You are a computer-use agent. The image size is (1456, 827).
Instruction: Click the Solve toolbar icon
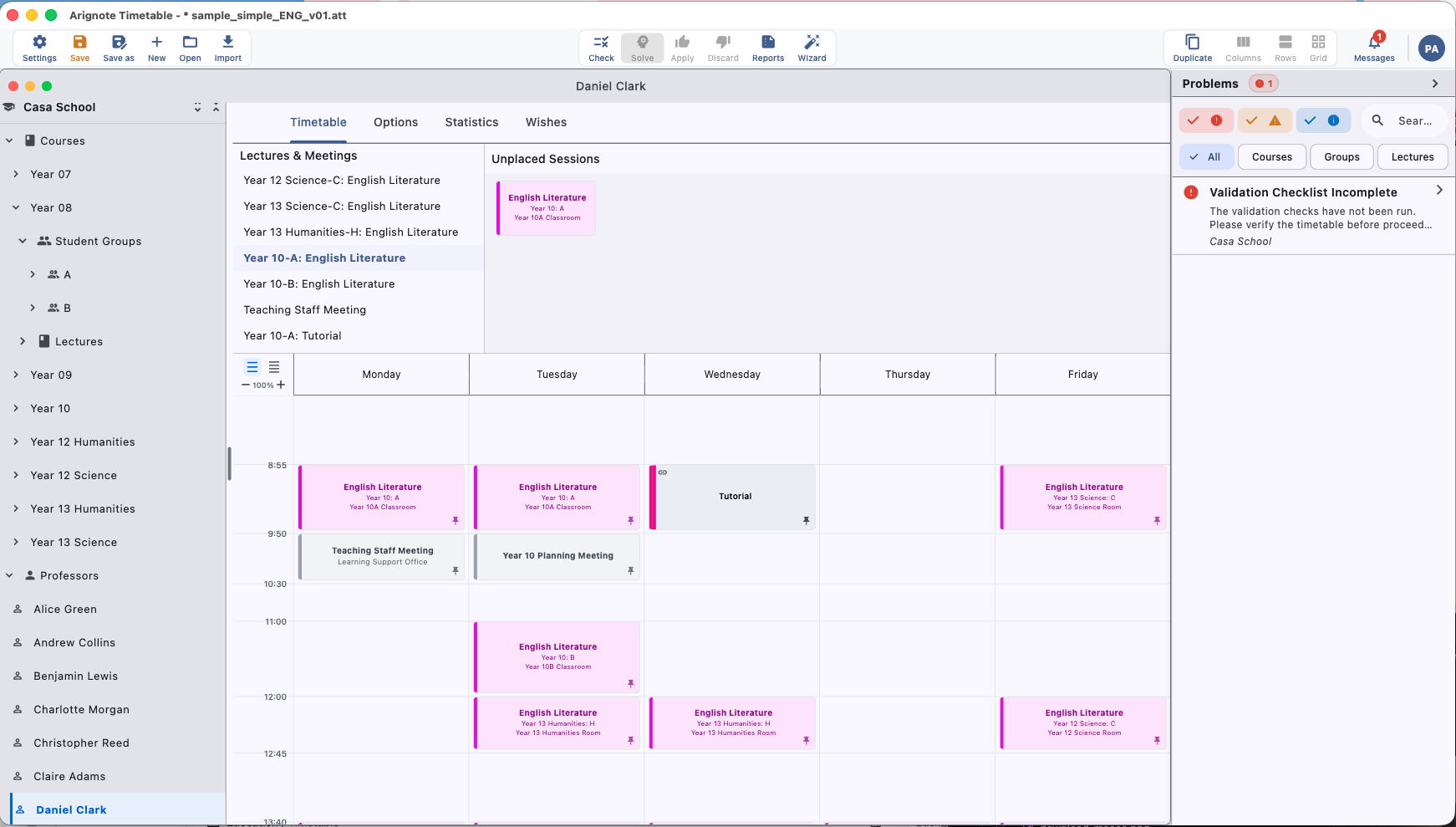(x=642, y=48)
